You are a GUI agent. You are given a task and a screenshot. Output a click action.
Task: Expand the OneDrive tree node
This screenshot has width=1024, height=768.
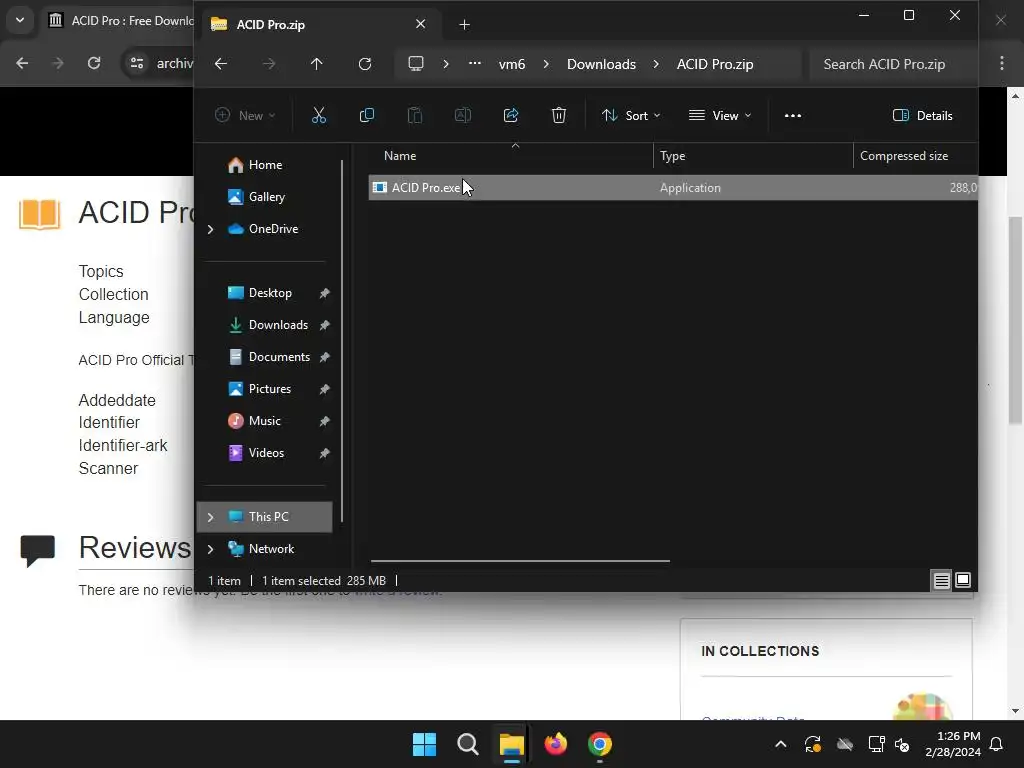tap(210, 229)
